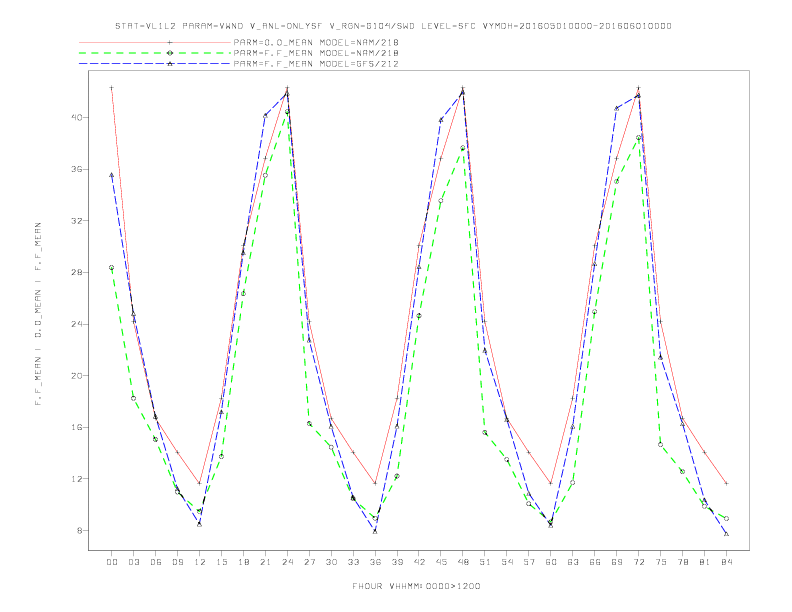Click x-axis tick label 39
This screenshot has width=792, height=612.
pyautogui.click(x=397, y=562)
